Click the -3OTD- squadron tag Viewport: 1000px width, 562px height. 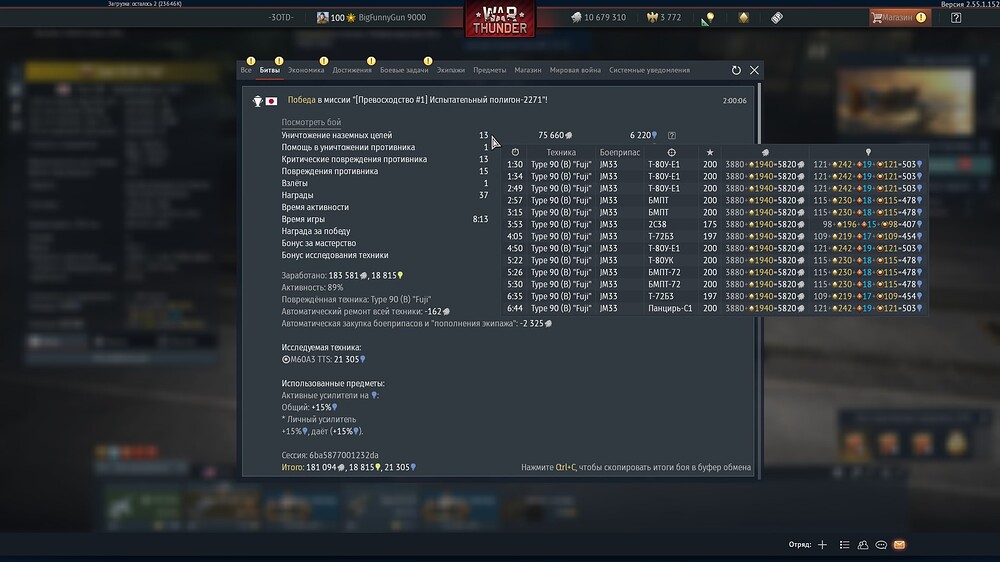(281, 18)
